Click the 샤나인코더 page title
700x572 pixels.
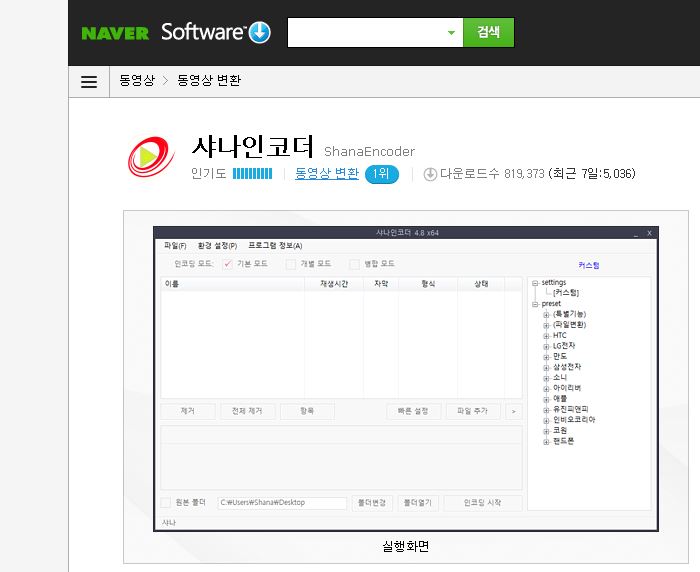tap(253, 147)
